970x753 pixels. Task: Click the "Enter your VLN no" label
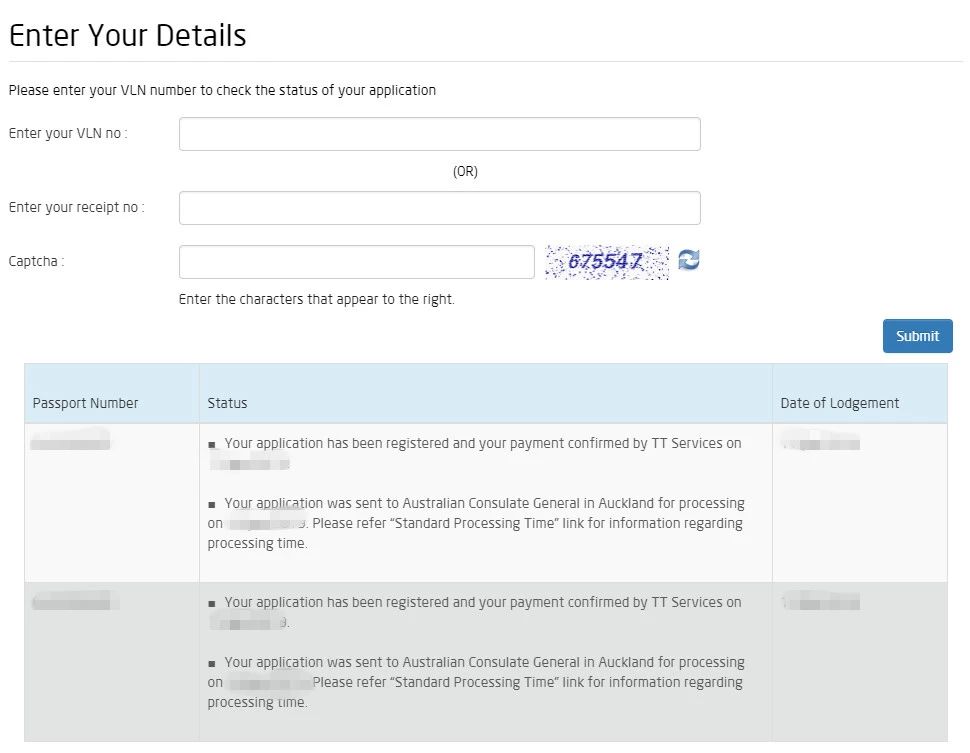pyautogui.click(x=68, y=134)
